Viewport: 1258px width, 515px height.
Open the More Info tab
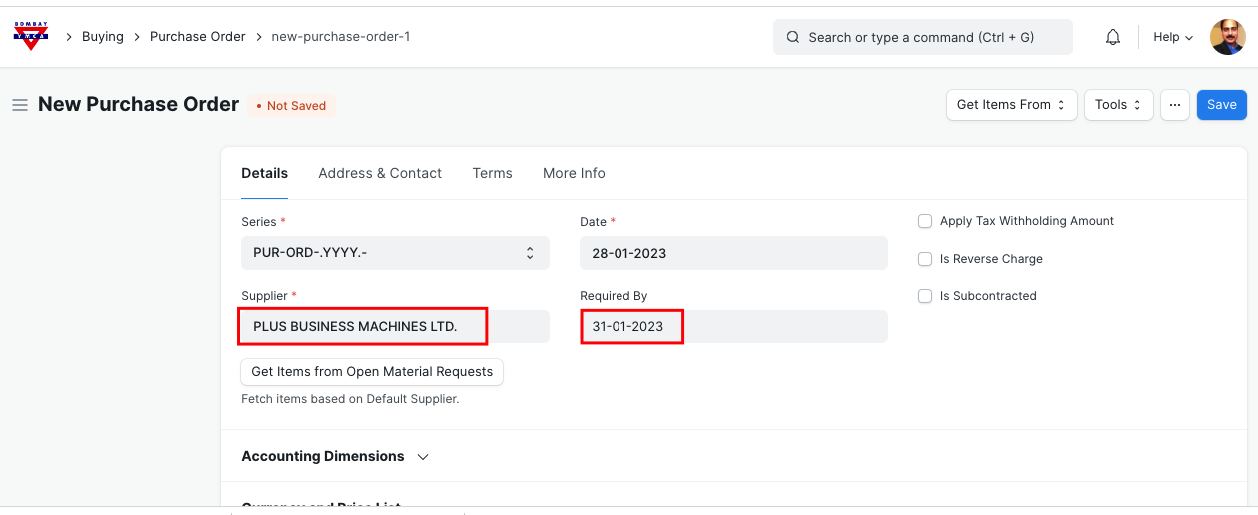(x=574, y=173)
